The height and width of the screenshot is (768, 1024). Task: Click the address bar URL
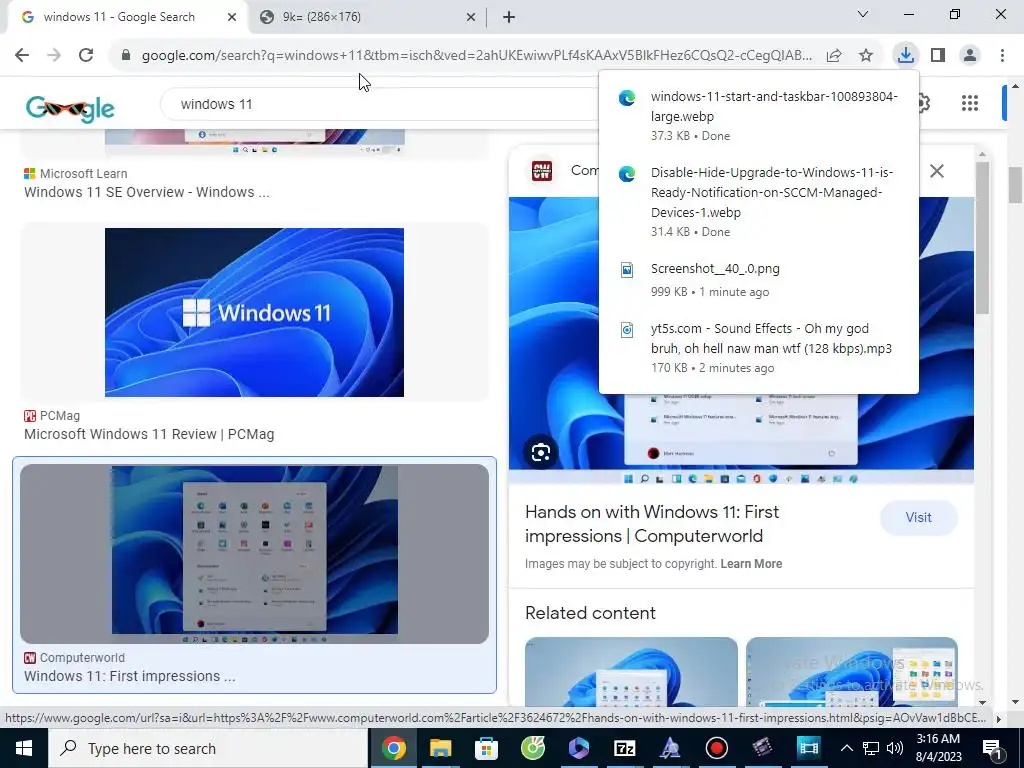click(477, 56)
